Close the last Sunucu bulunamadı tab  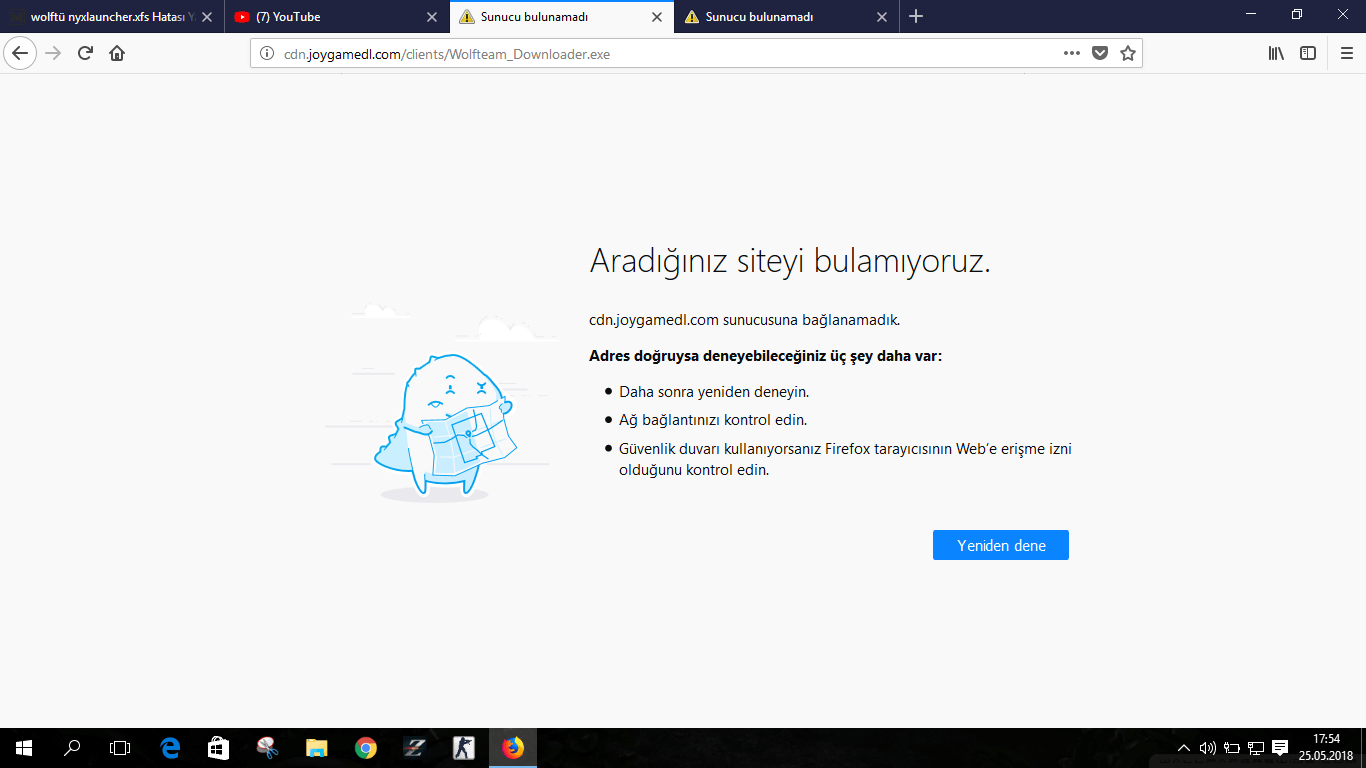(882, 17)
